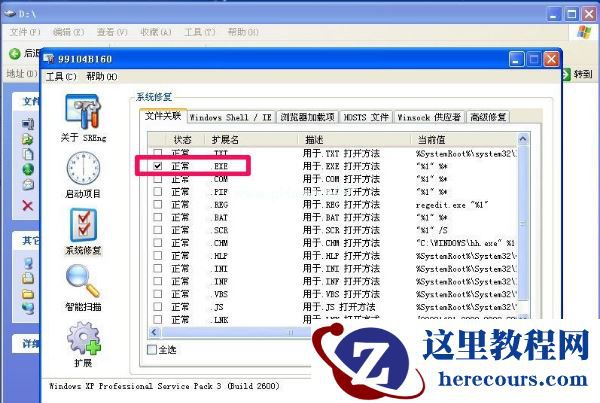
Task: Select the 用于.REG 打开方法 description cell
Action: pos(341,205)
